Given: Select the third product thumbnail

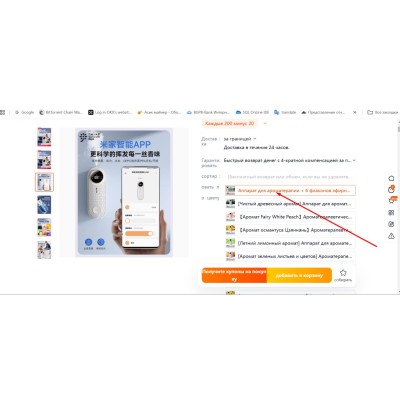Looking at the screenshot, I should pyautogui.click(x=44, y=182).
